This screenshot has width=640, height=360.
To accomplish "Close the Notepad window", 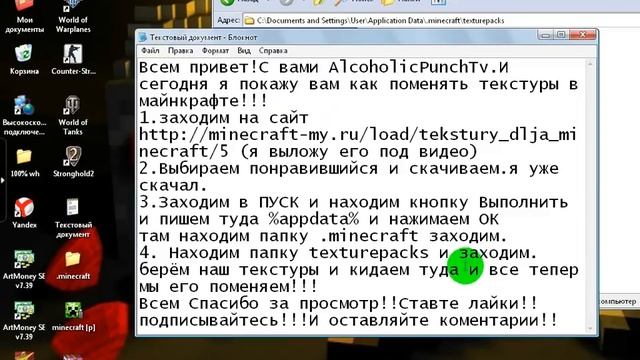I will click(583, 35).
